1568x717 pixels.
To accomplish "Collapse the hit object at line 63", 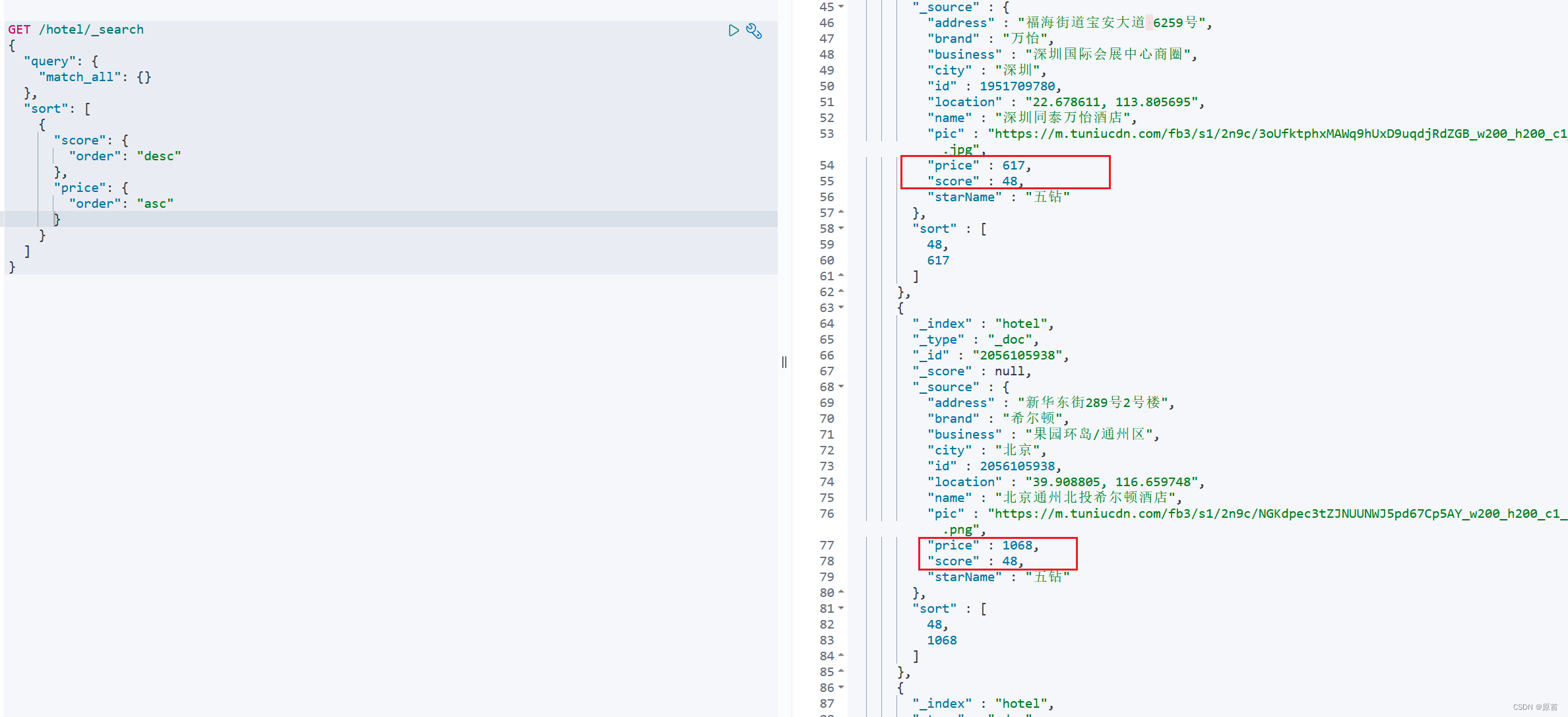I will coord(841,307).
